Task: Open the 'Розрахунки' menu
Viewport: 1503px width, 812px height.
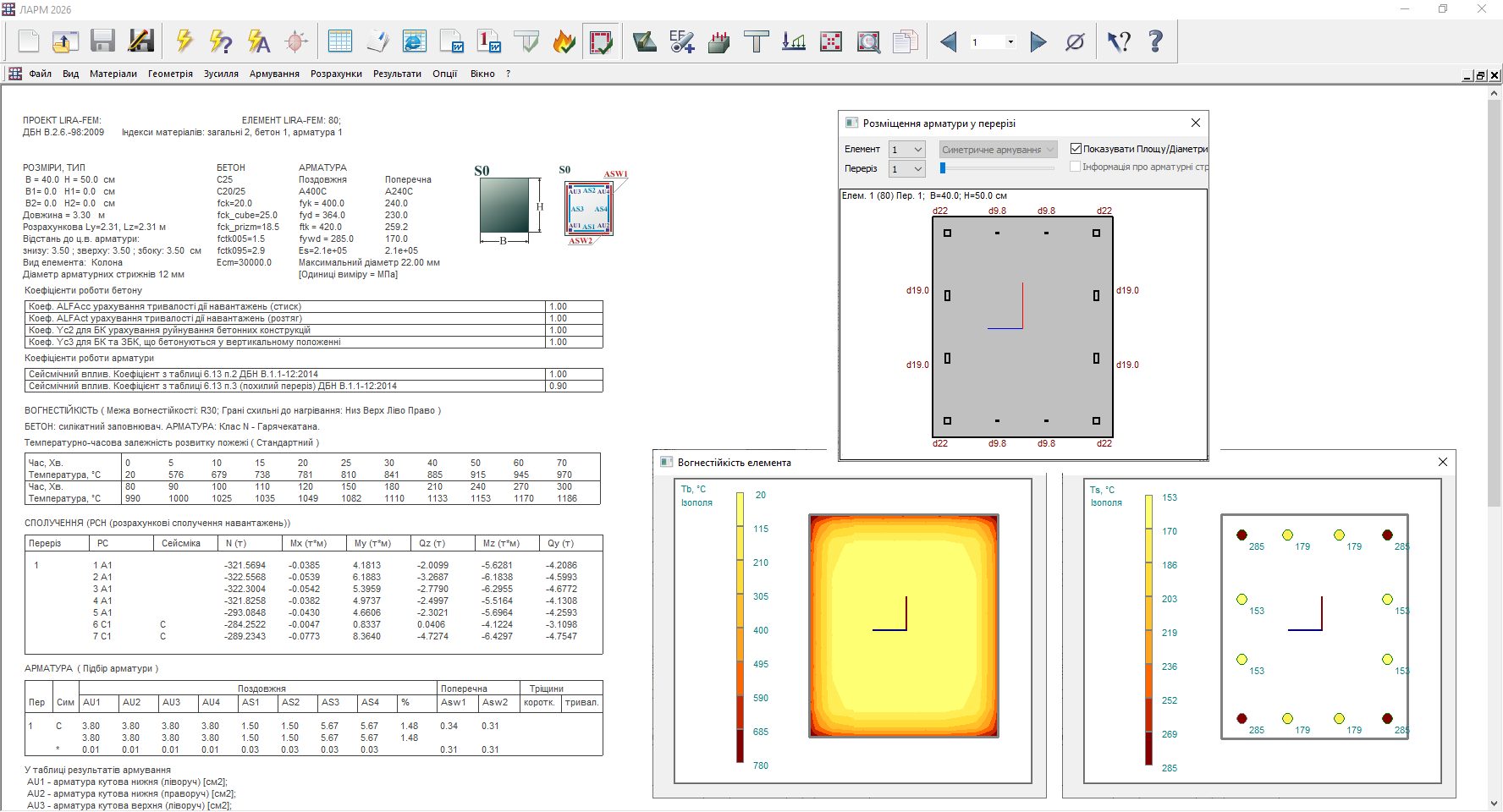Action: point(336,74)
